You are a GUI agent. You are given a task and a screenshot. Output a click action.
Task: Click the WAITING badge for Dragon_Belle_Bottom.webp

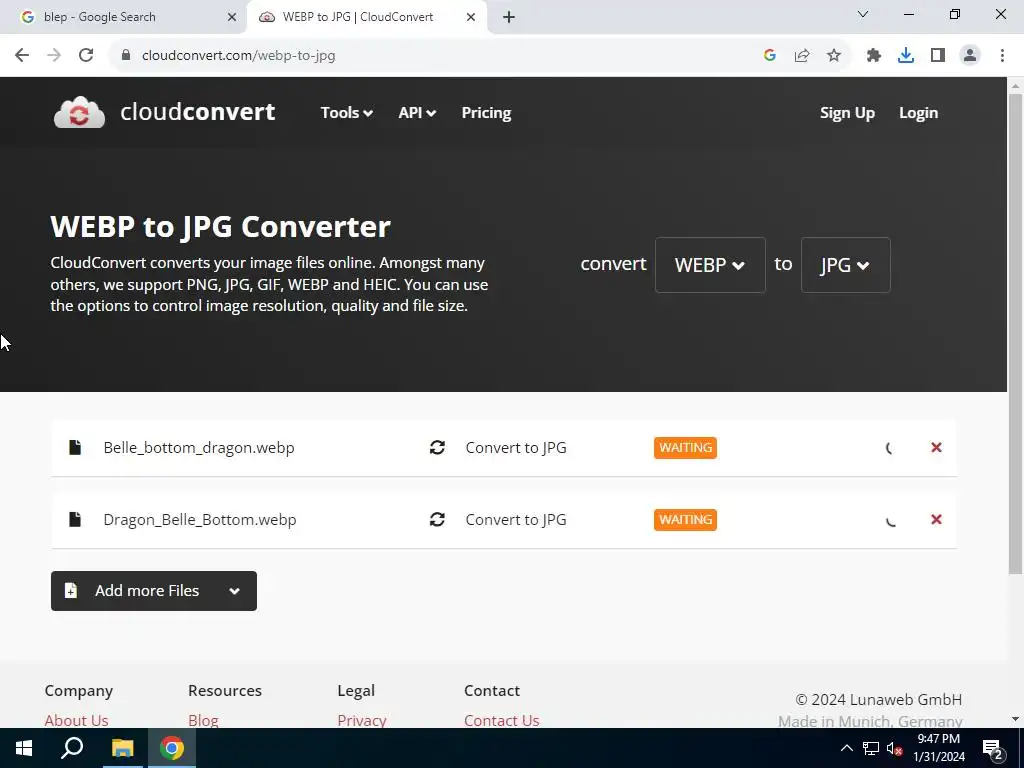685,519
